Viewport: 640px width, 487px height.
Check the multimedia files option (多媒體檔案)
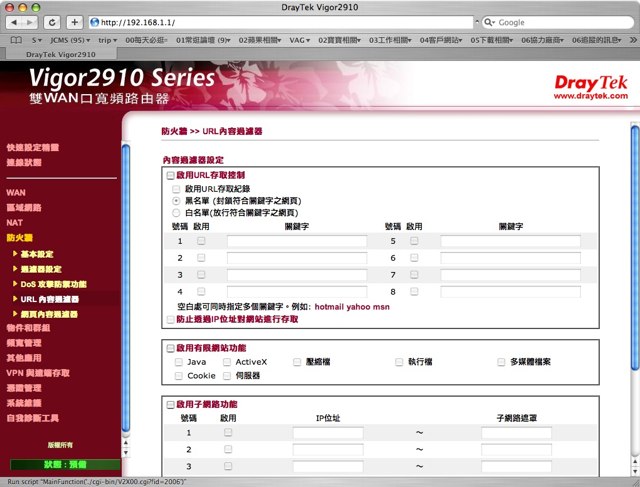coord(501,362)
